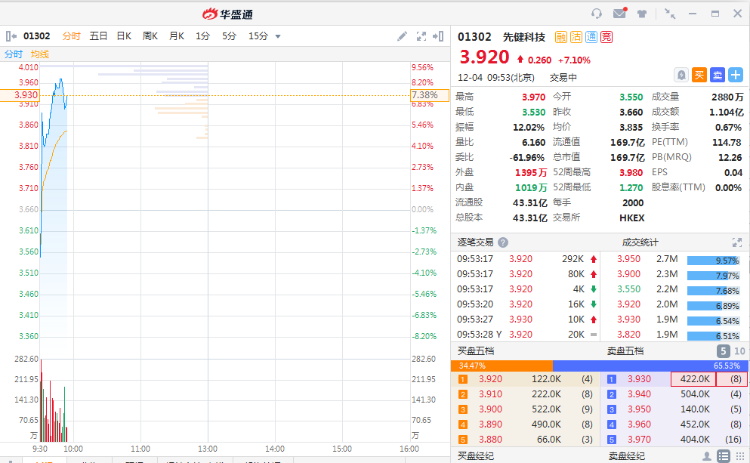The width and height of the screenshot is (750, 463).
Task: Click the 融 margin tag
Action: coord(561,37)
